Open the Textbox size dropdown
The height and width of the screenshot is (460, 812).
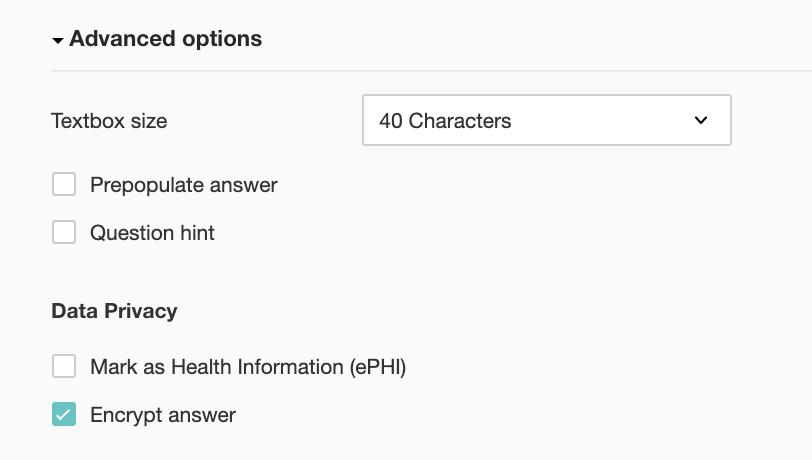click(546, 121)
